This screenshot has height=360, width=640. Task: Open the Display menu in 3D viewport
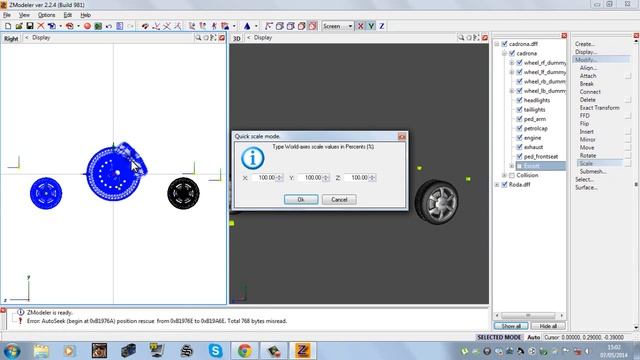click(262, 38)
